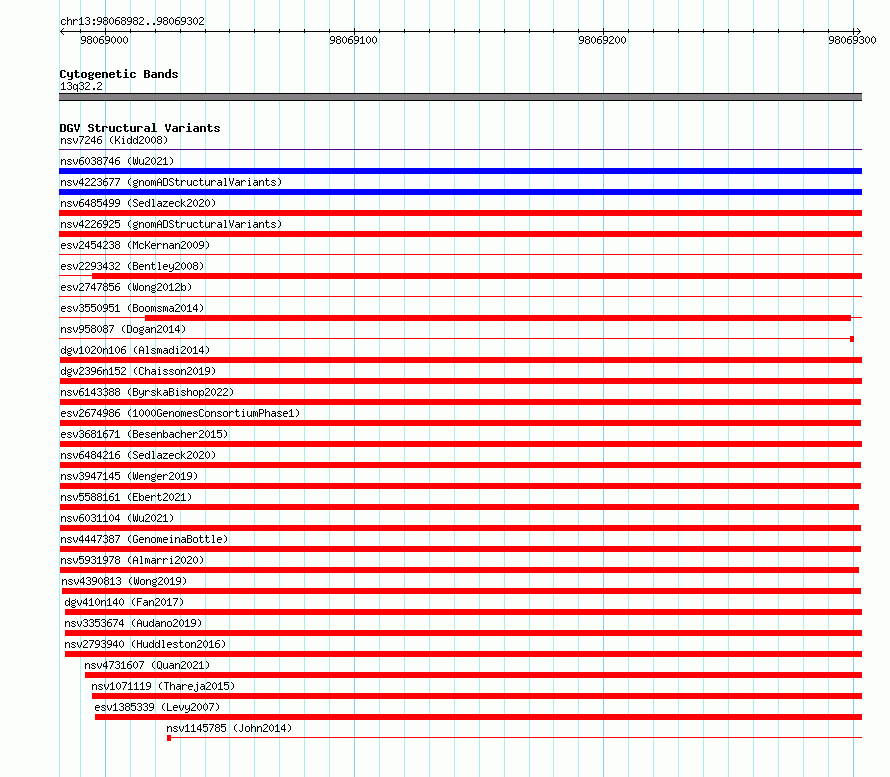Viewport: 890px width, 777px height.
Task: Open dgv1020n106 (Alsmadi2014) label
Action: pyautogui.click(x=135, y=350)
